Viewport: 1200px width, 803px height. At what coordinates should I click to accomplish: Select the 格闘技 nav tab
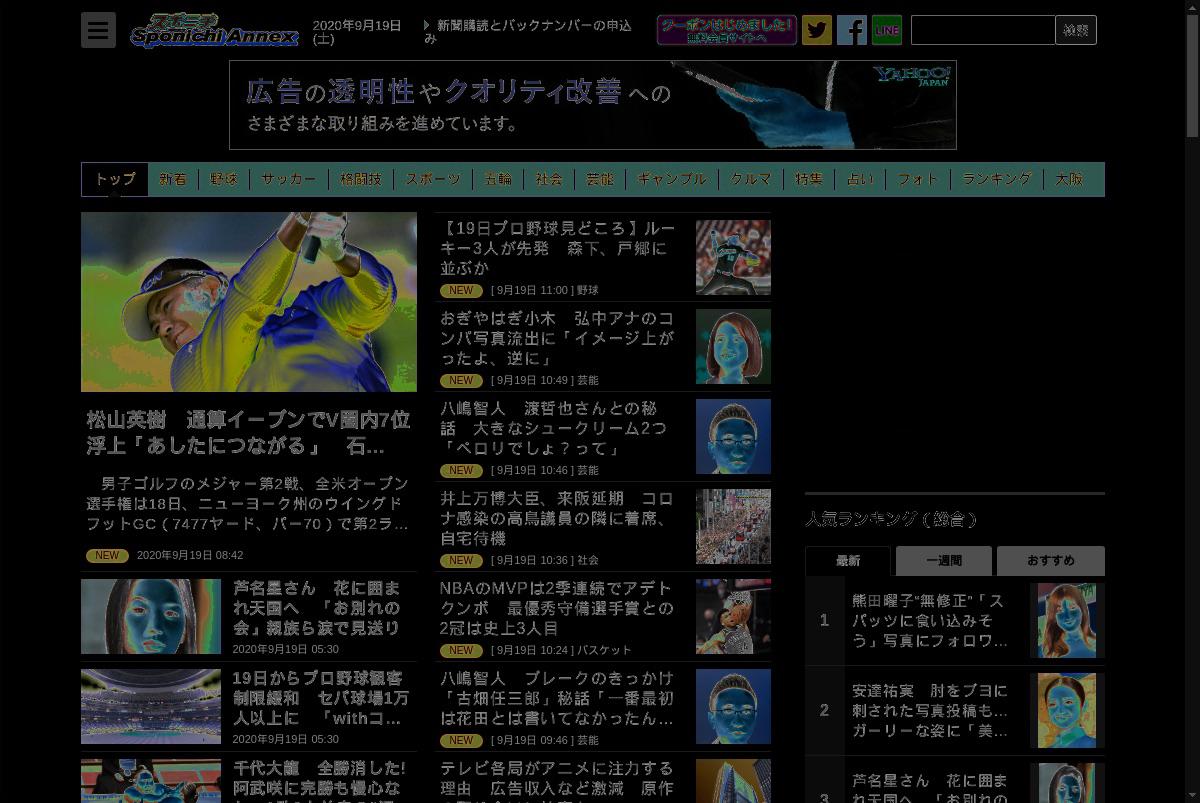point(361,179)
